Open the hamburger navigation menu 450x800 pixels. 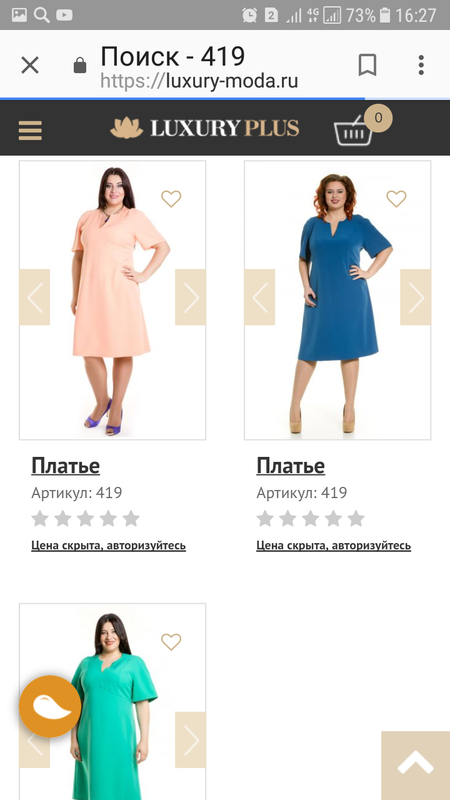tap(30, 130)
